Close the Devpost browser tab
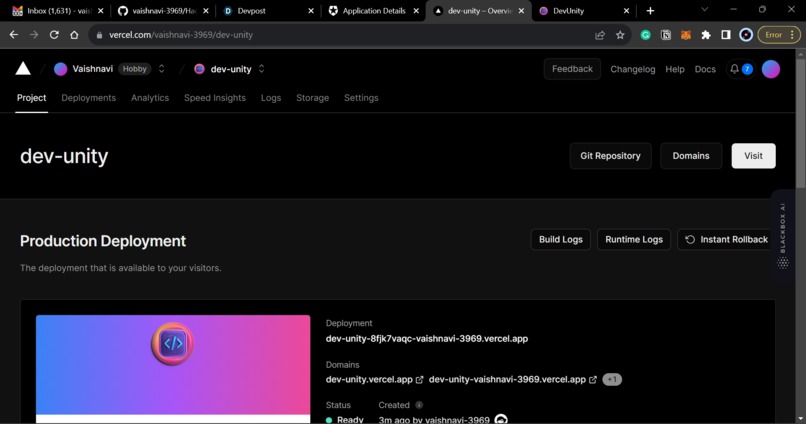This screenshot has width=806, height=424. [x=310, y=11]
